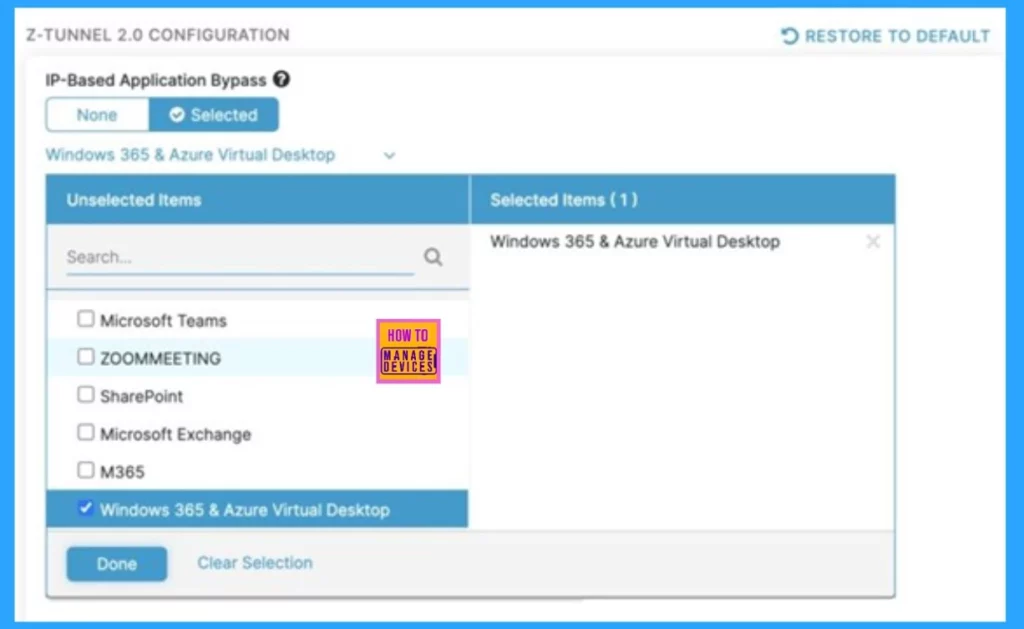Check the Microsoft Teams checkbox

[x=86, y=319]
